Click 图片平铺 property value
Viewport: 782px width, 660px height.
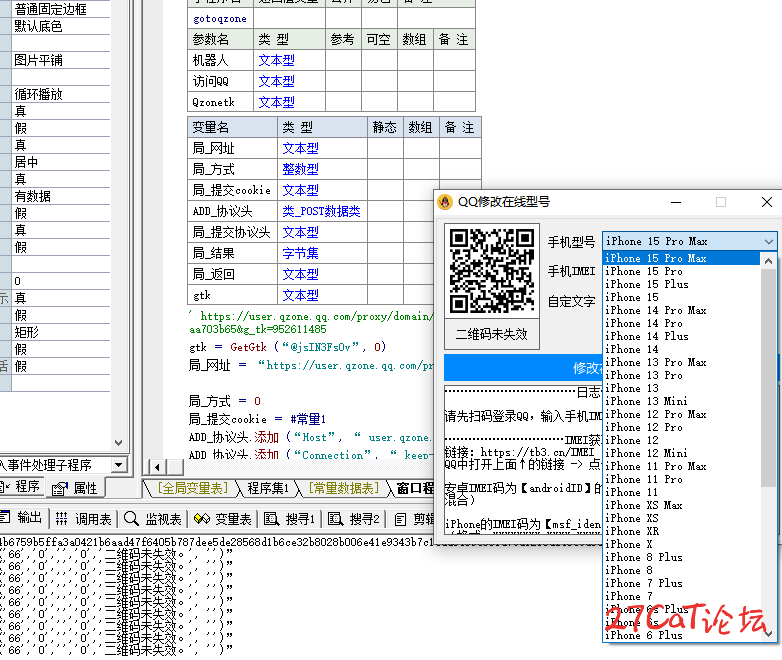pyautogui.click(x=61, y=60)
